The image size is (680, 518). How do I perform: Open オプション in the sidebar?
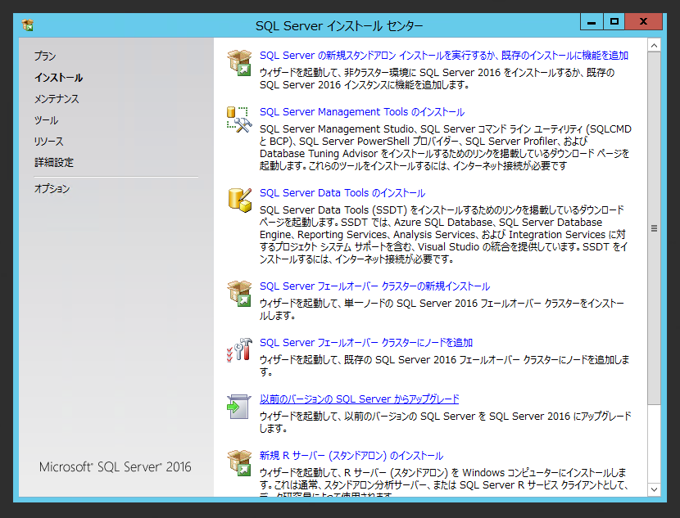pyautogui.click(x=52, y=189)
